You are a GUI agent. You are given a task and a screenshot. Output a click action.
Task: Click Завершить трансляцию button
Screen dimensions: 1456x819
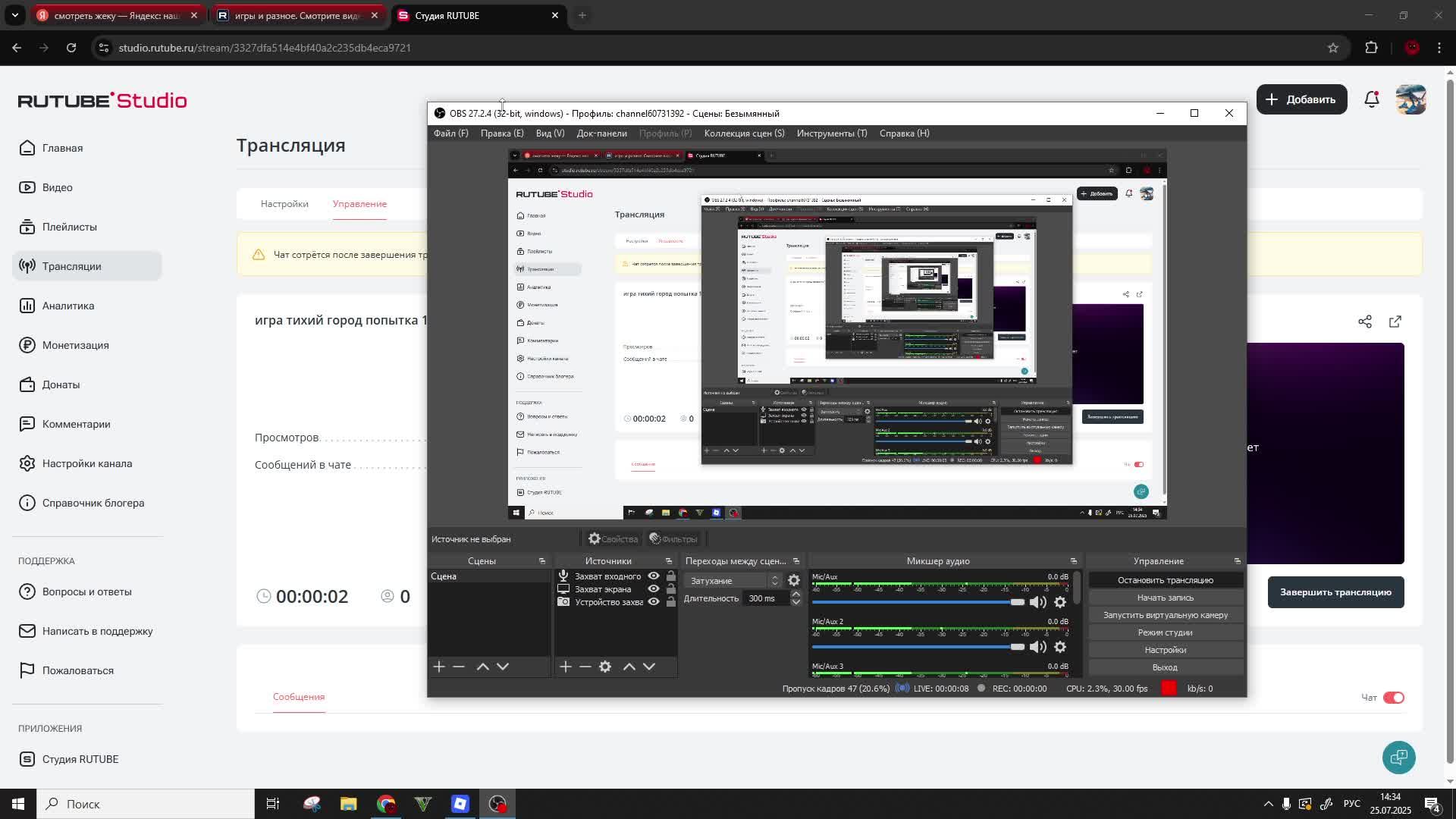1335,592
